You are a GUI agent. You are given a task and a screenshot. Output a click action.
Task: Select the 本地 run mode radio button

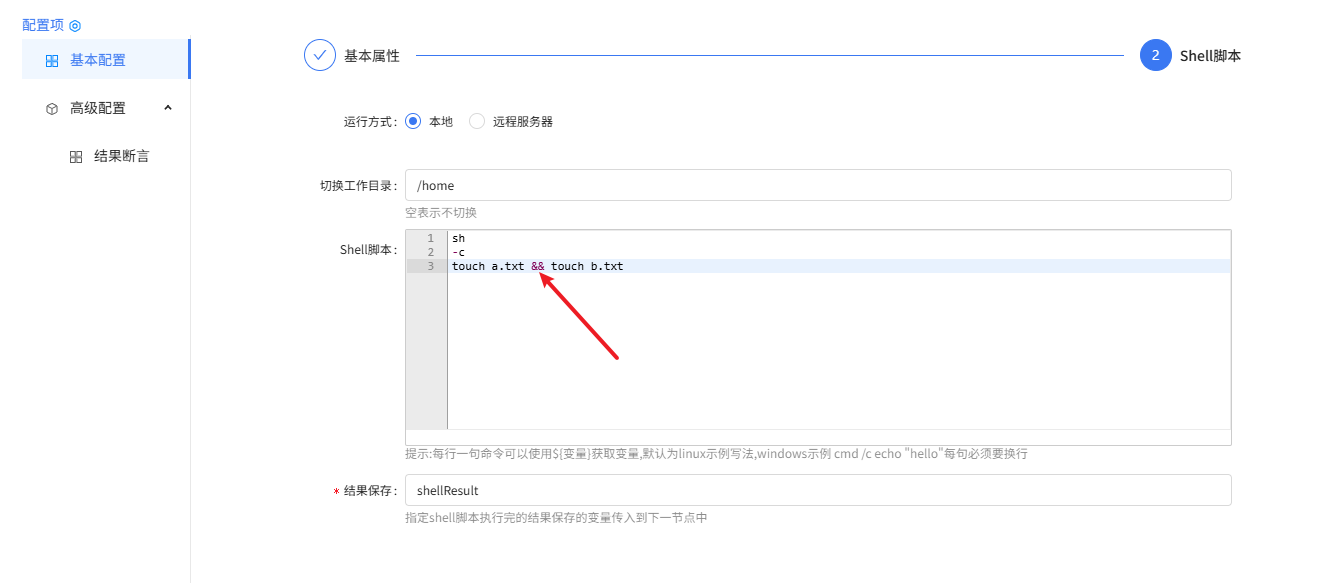coord(414,120)
